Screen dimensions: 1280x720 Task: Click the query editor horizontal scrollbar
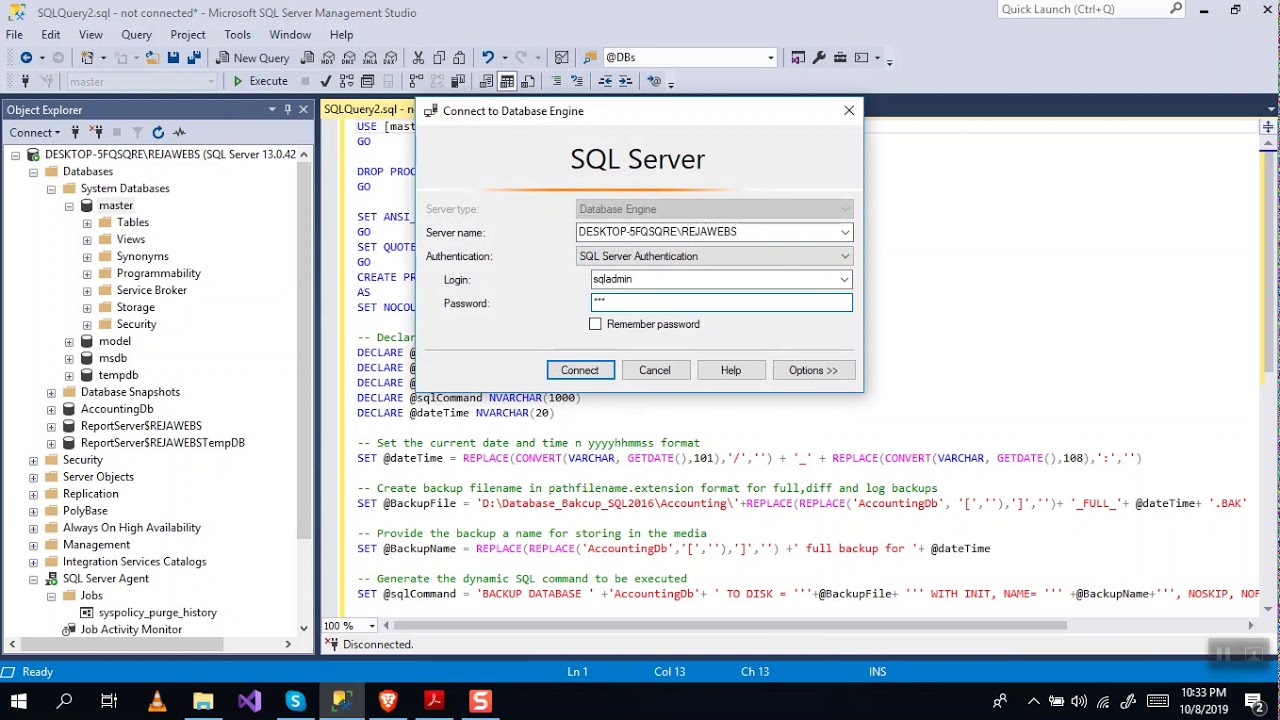click(x=730, y=626)
